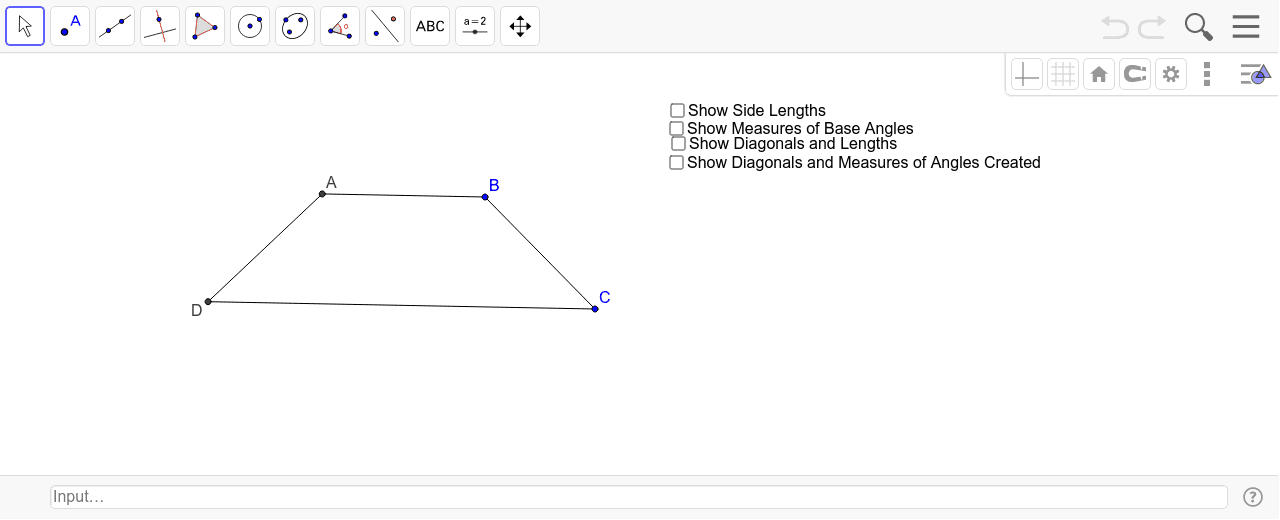Screen dimensions: 1280x520
Task: Select the slider a=2 tool
Action: (x=475, y=26)
